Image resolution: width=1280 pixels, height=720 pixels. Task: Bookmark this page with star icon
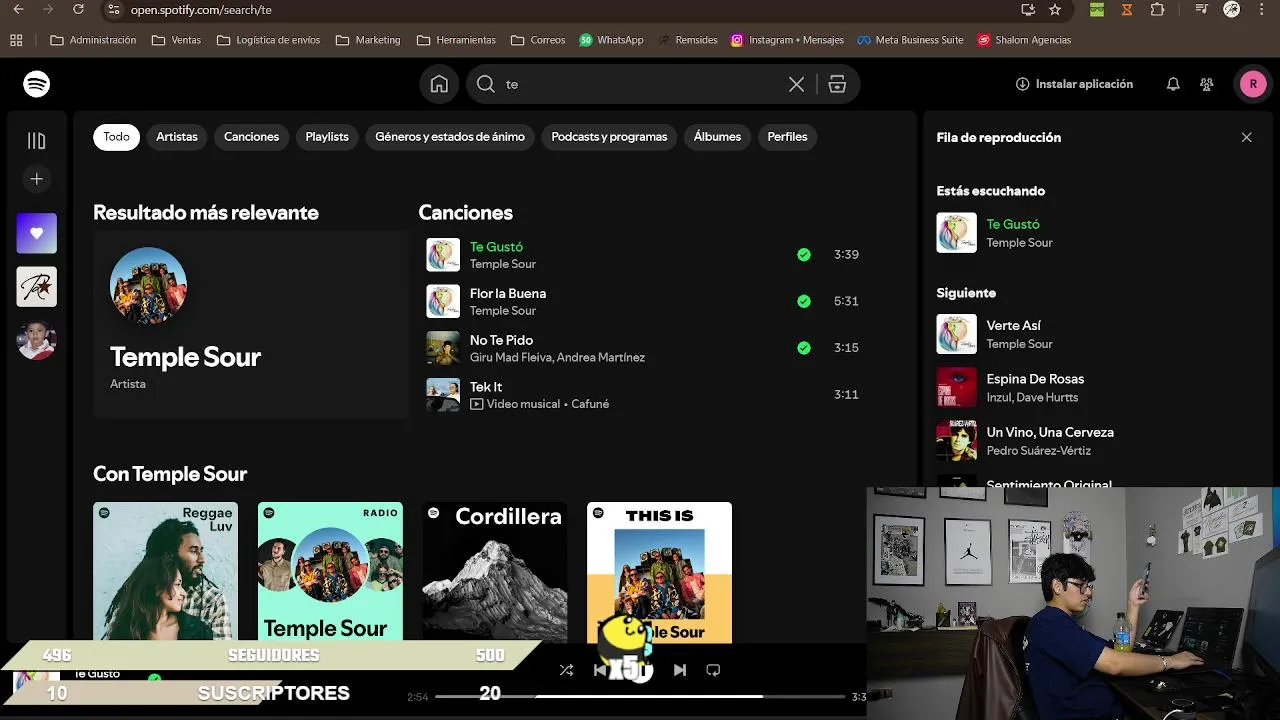point(1055,10)
